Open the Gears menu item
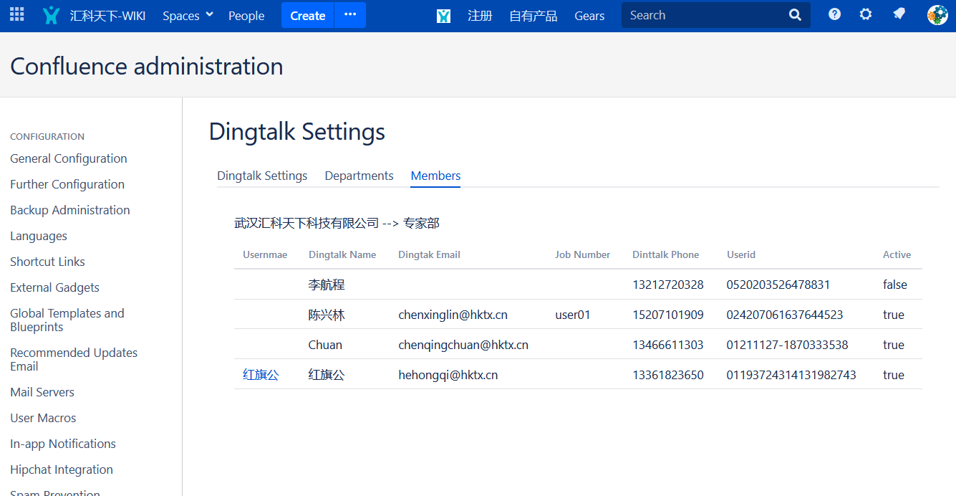Screen dimensions: 956x496 [x=589, y=15]
